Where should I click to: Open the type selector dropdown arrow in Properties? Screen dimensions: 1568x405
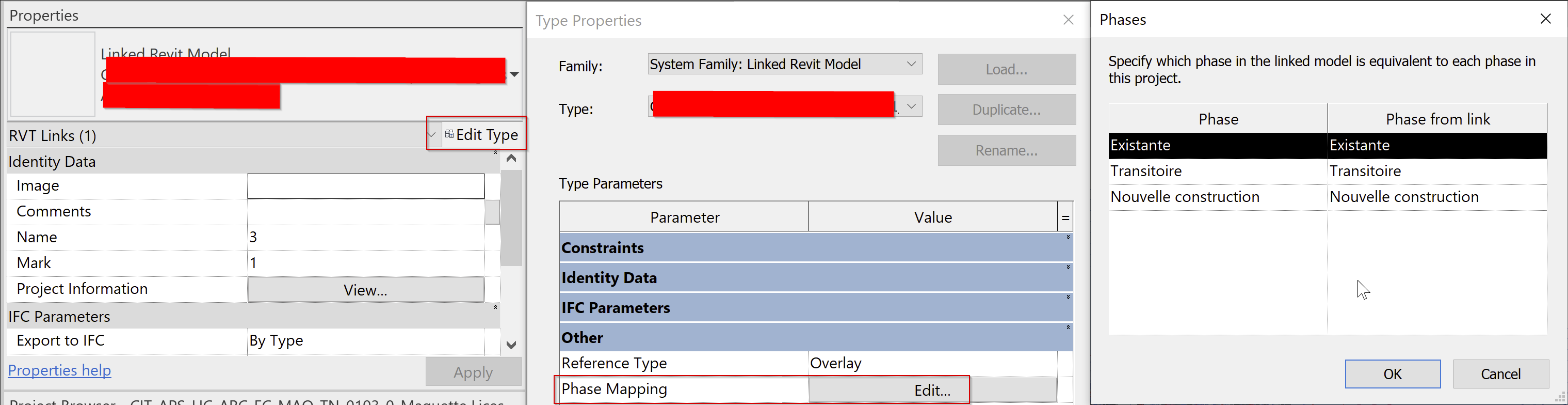(514, 74)
